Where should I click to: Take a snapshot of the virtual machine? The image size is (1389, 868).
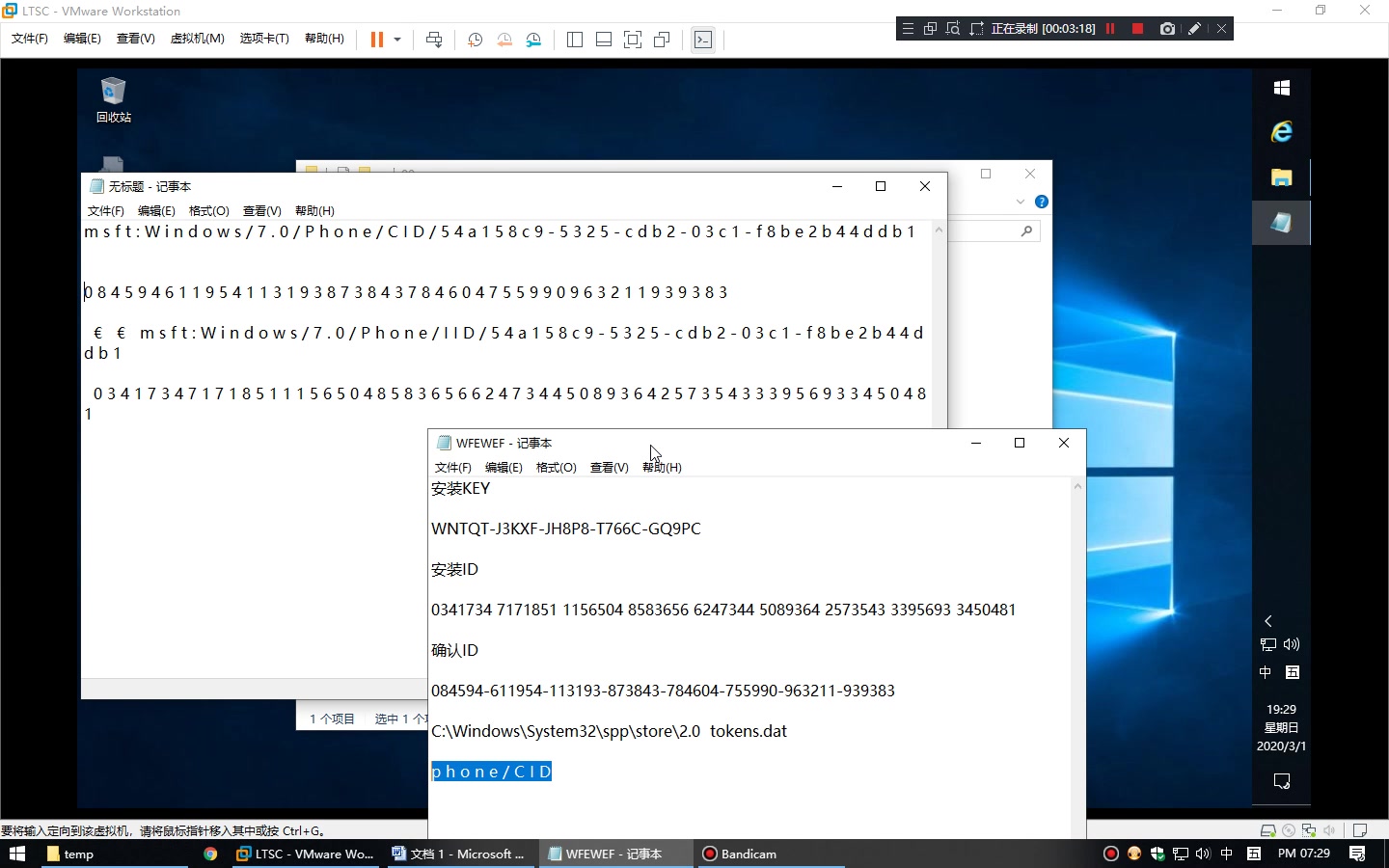[475, 40]
